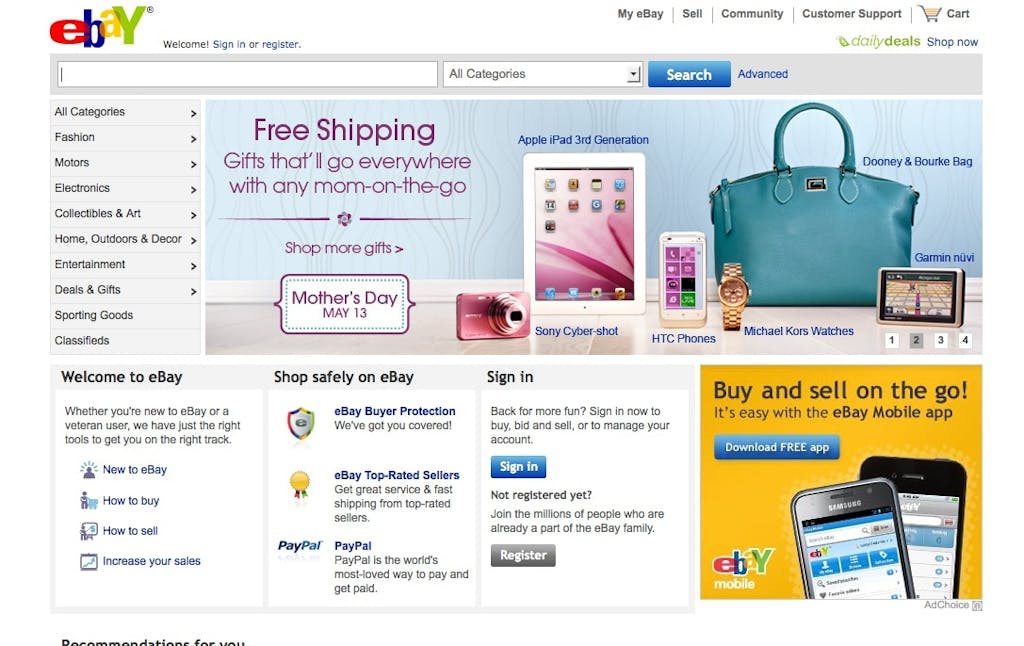This screenshot has height=646, width=1024.
Task: Click the Top-Rated Sellers ribbon medal icon
Action: click(300, 485)
